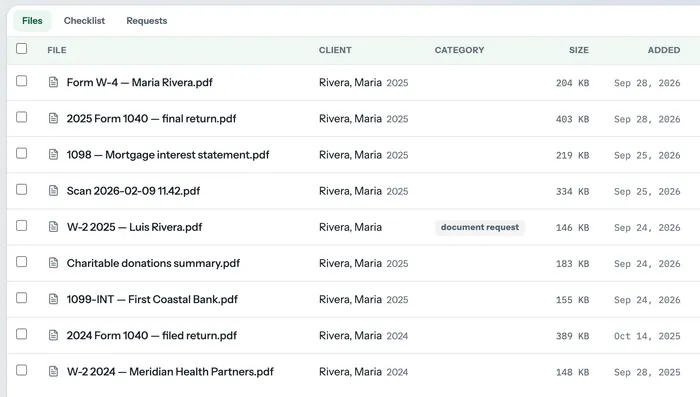
Task: Click document icon for 2024 Form 1040
Action: tap(53, 335)
